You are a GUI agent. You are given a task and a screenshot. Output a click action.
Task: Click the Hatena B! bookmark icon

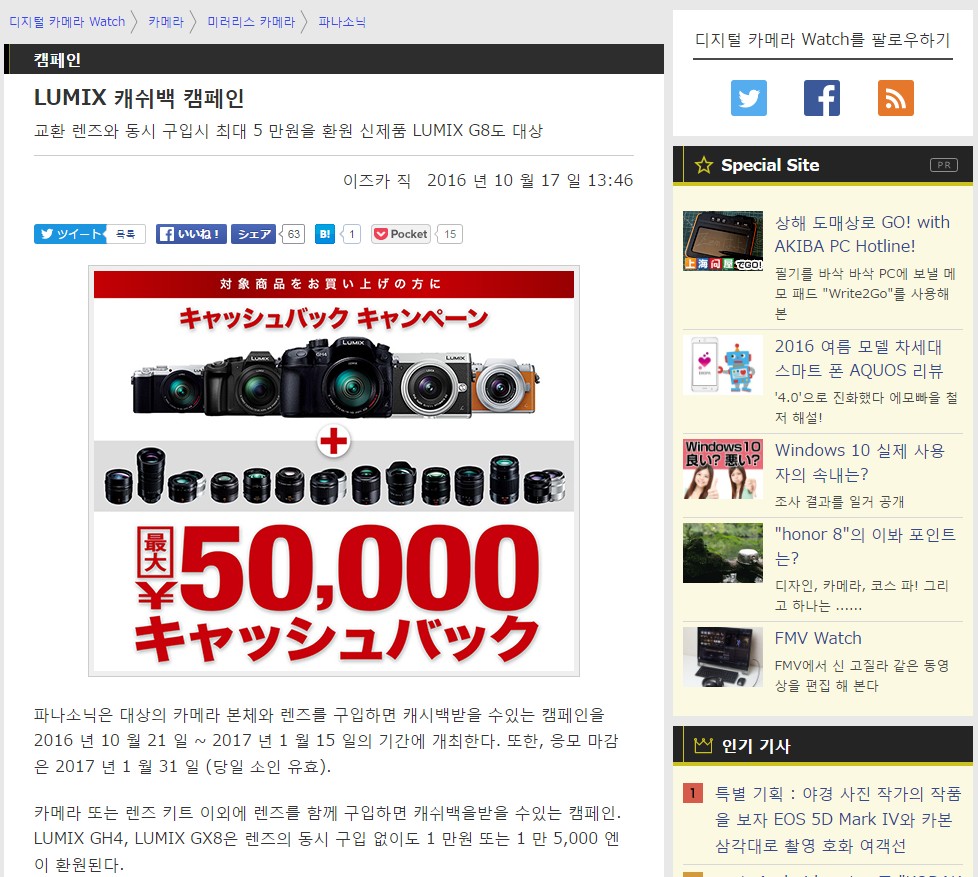click(325, 234)
